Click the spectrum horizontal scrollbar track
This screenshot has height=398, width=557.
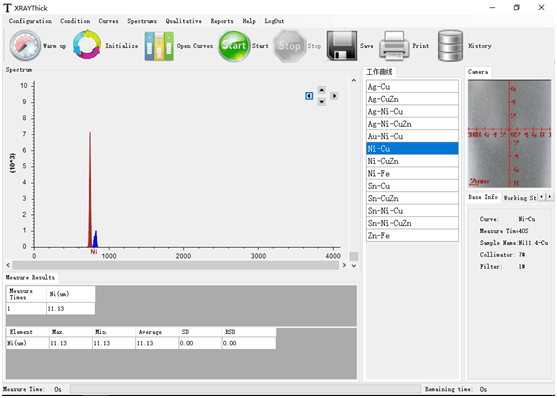(x=175, y=265)
